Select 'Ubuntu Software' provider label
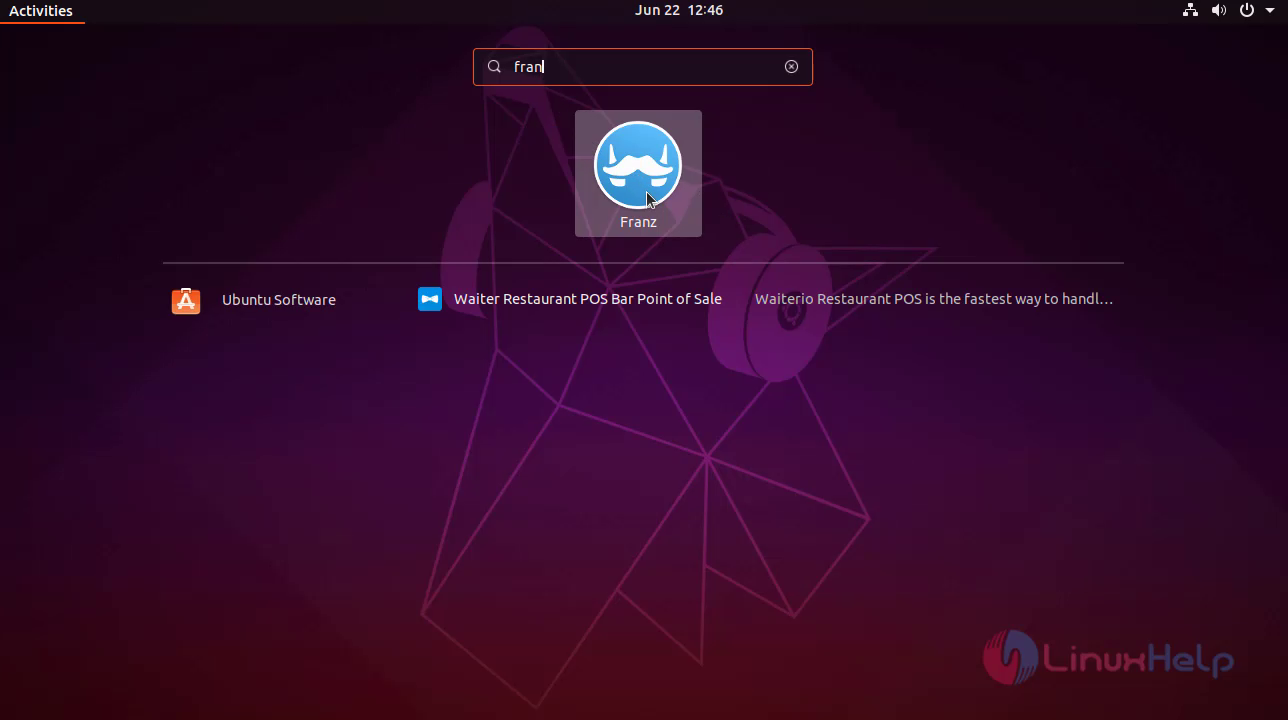 point(279,300)
